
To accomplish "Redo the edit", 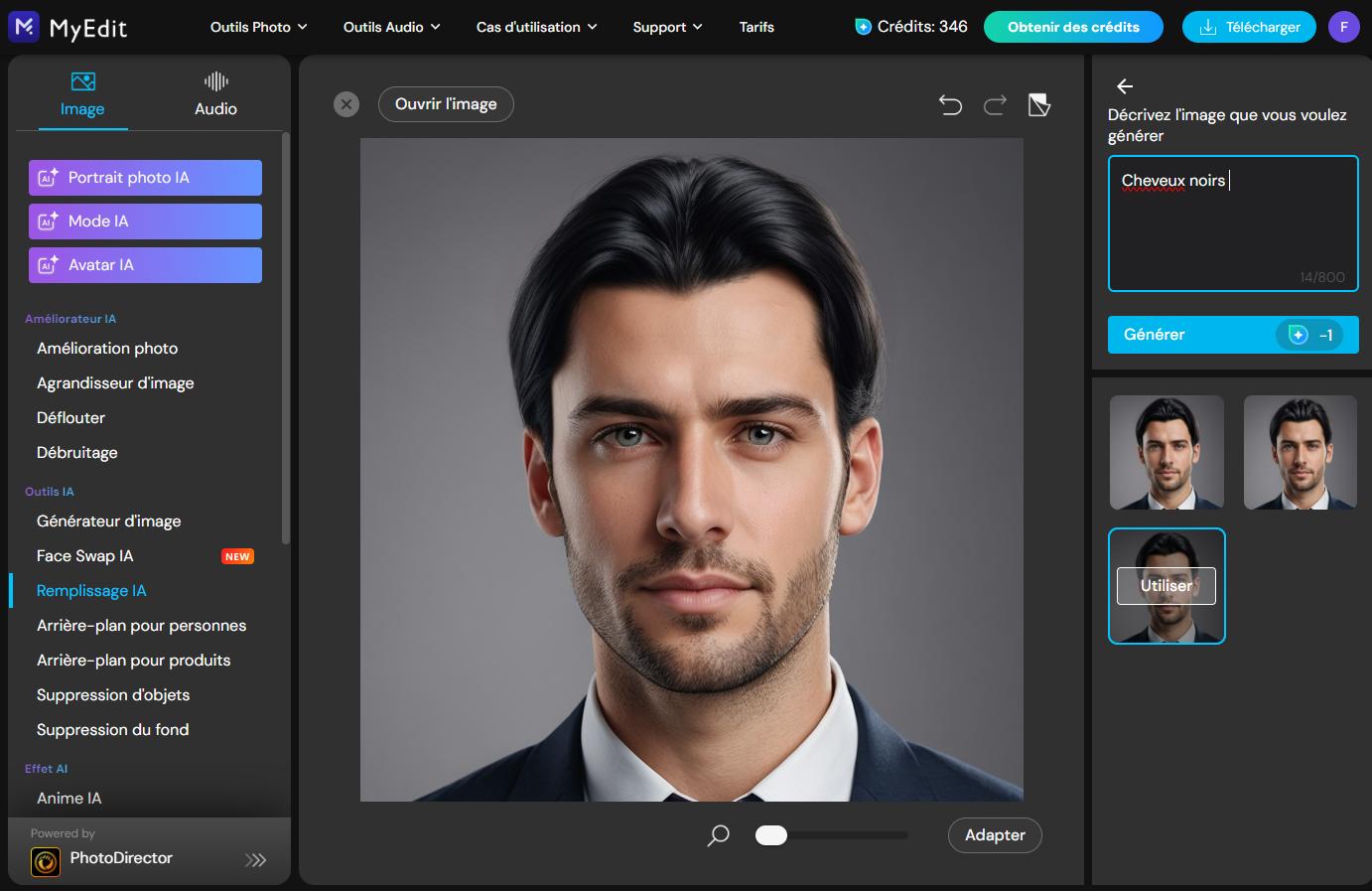I will 994,104.
